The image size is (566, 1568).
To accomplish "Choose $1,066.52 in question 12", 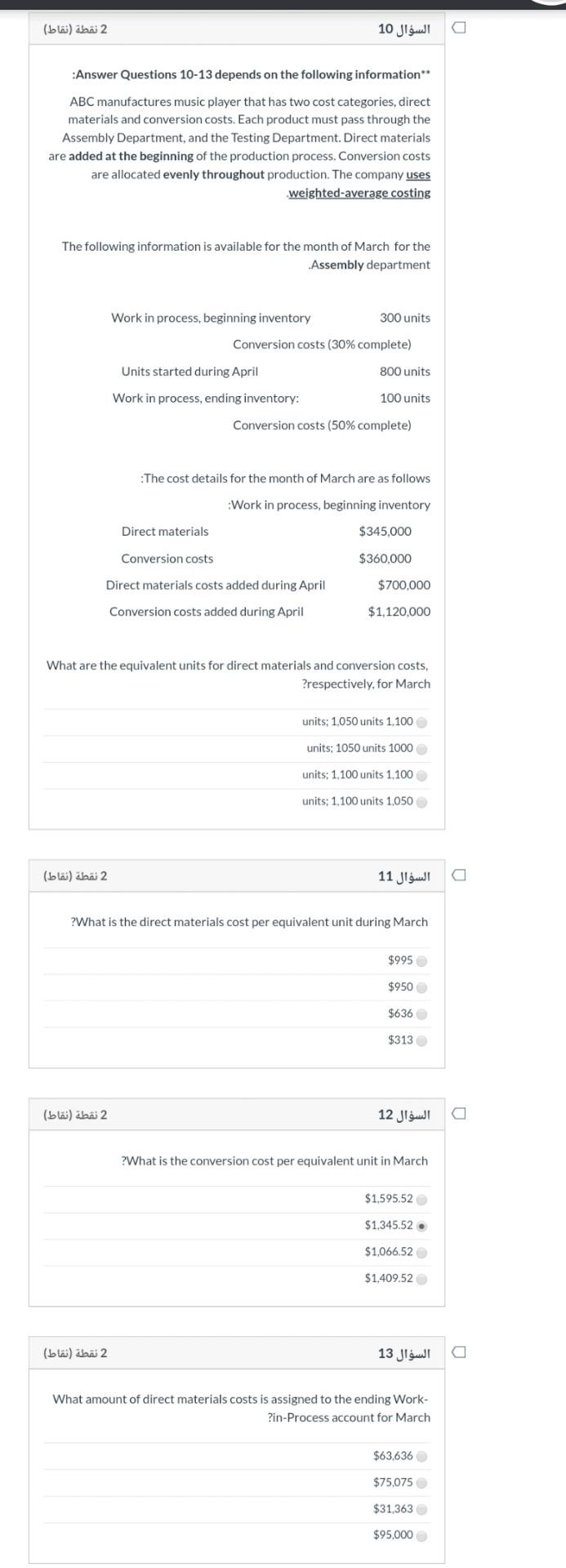I will (x=421, y=1252).
